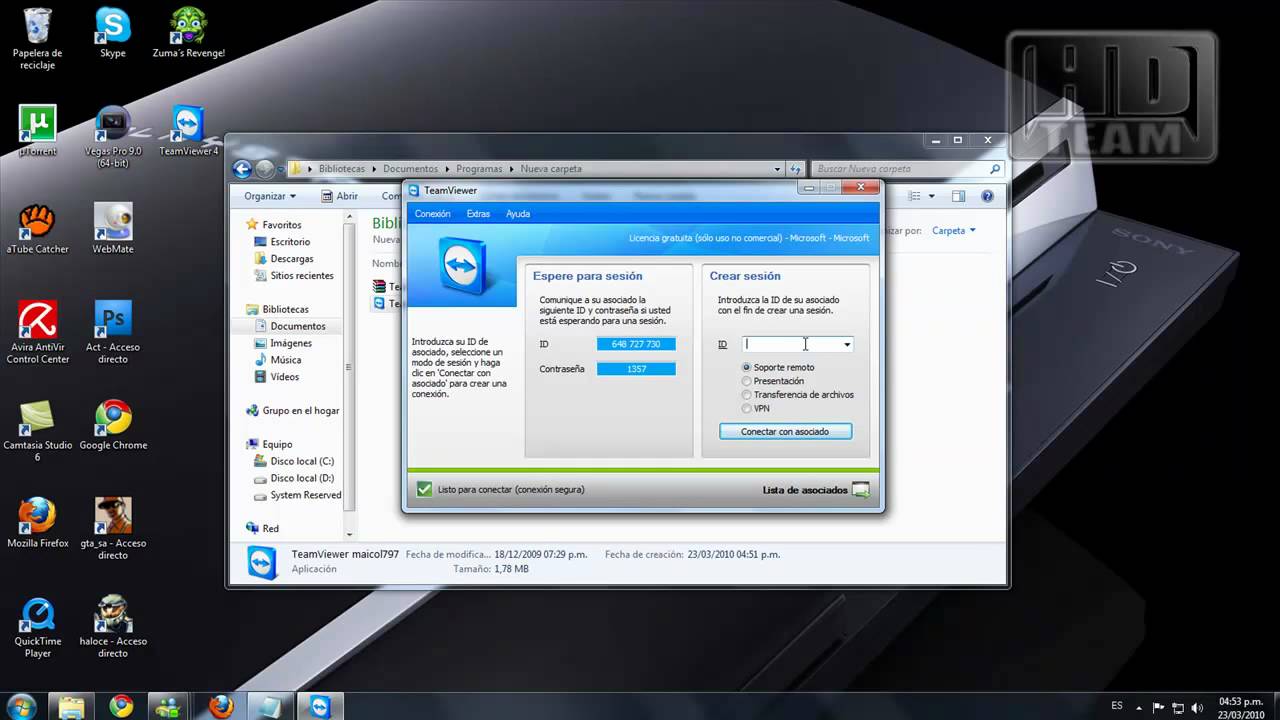This screenshot has width=1280, height=720.
Task: Launch the Photoshop Act - Acceso directo shortcut
Action: click(x=113, y=332)
